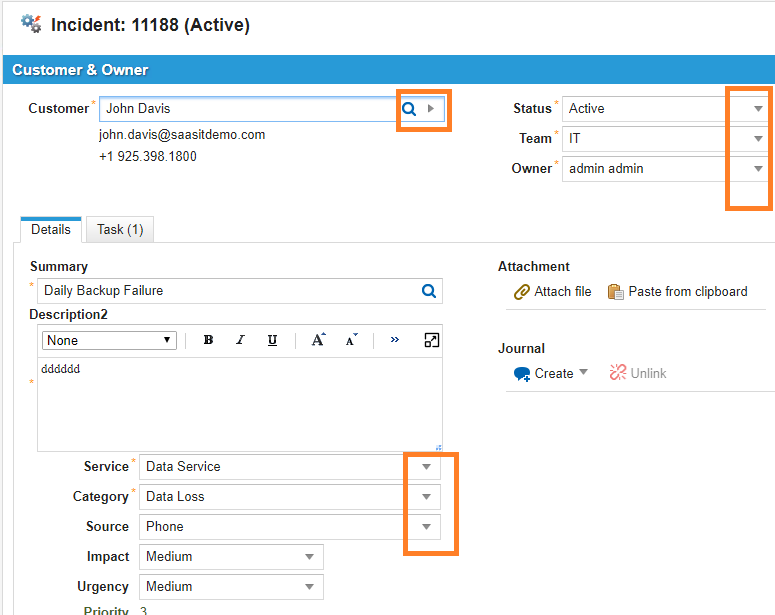
Task: Apply bold formatting in the Description editor
Action: (208, 340)
